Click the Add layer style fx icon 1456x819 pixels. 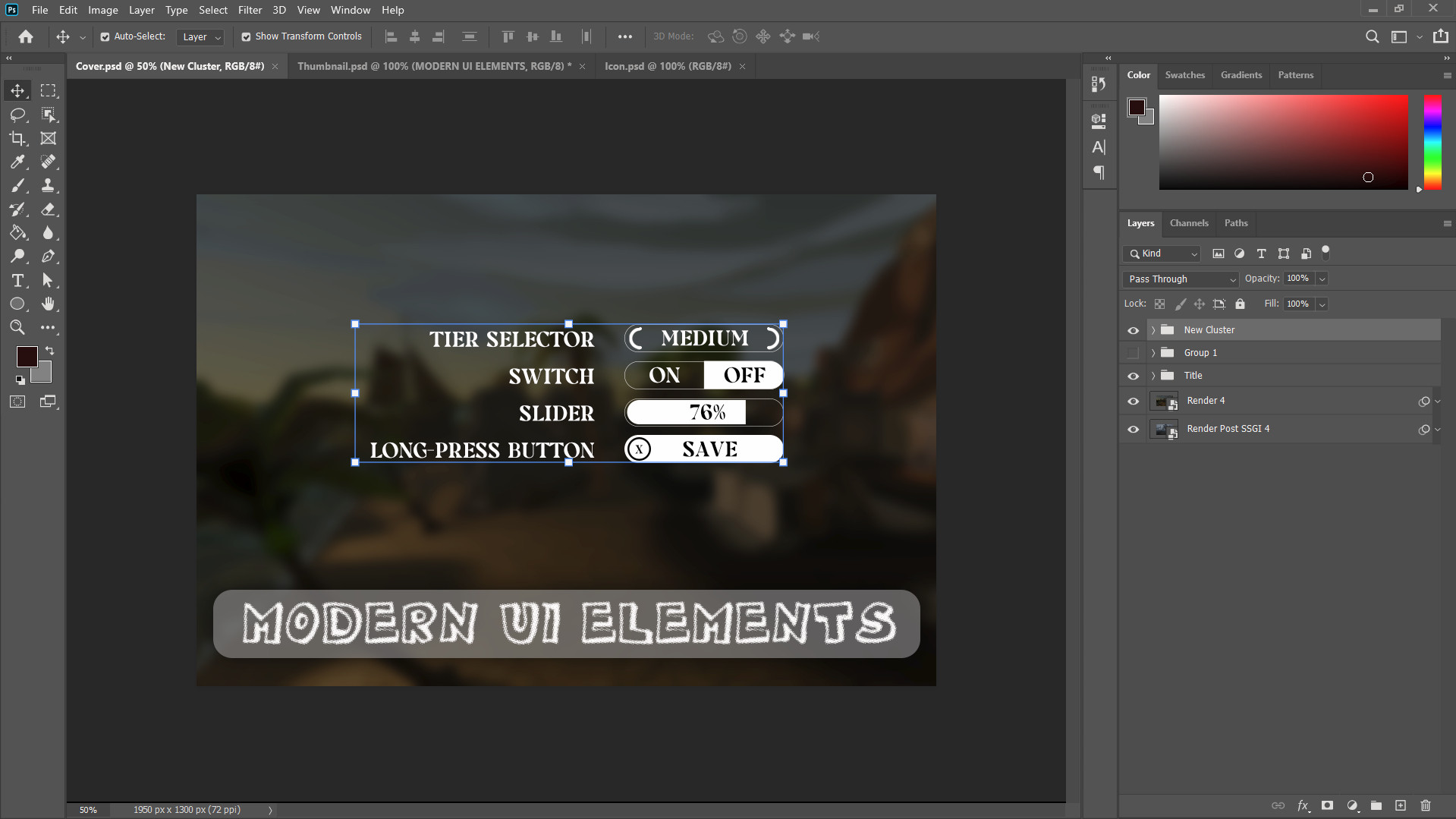click(1303, 805)
